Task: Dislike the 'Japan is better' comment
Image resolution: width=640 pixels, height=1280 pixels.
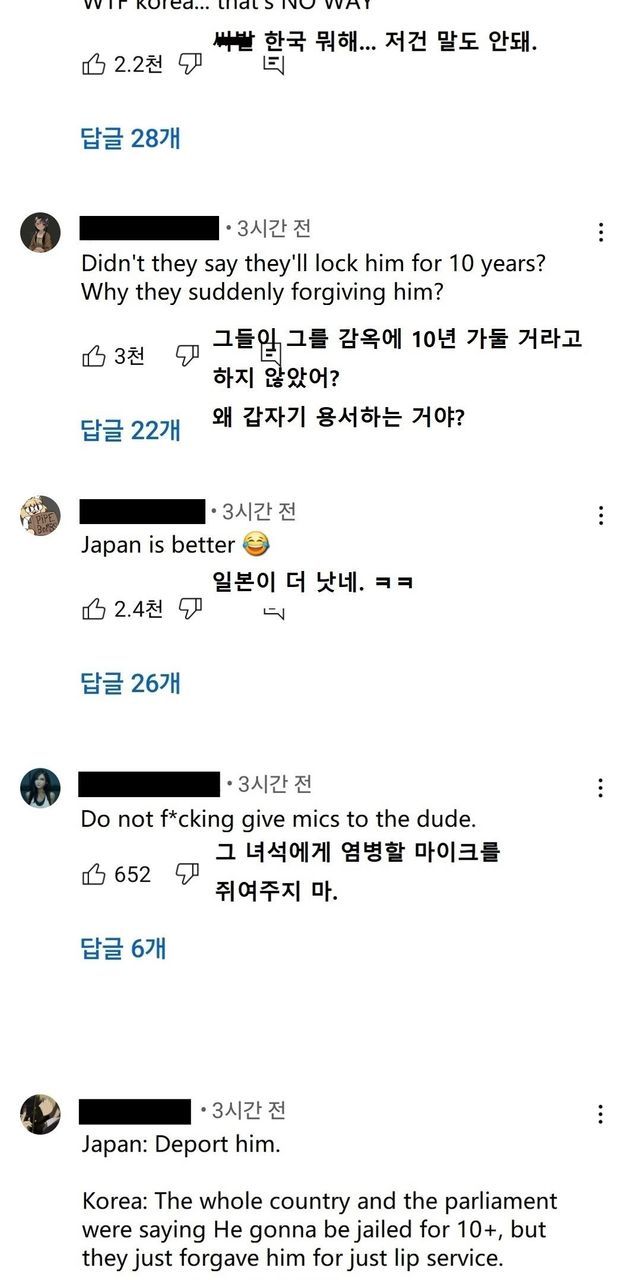Action: pos(188,607)
